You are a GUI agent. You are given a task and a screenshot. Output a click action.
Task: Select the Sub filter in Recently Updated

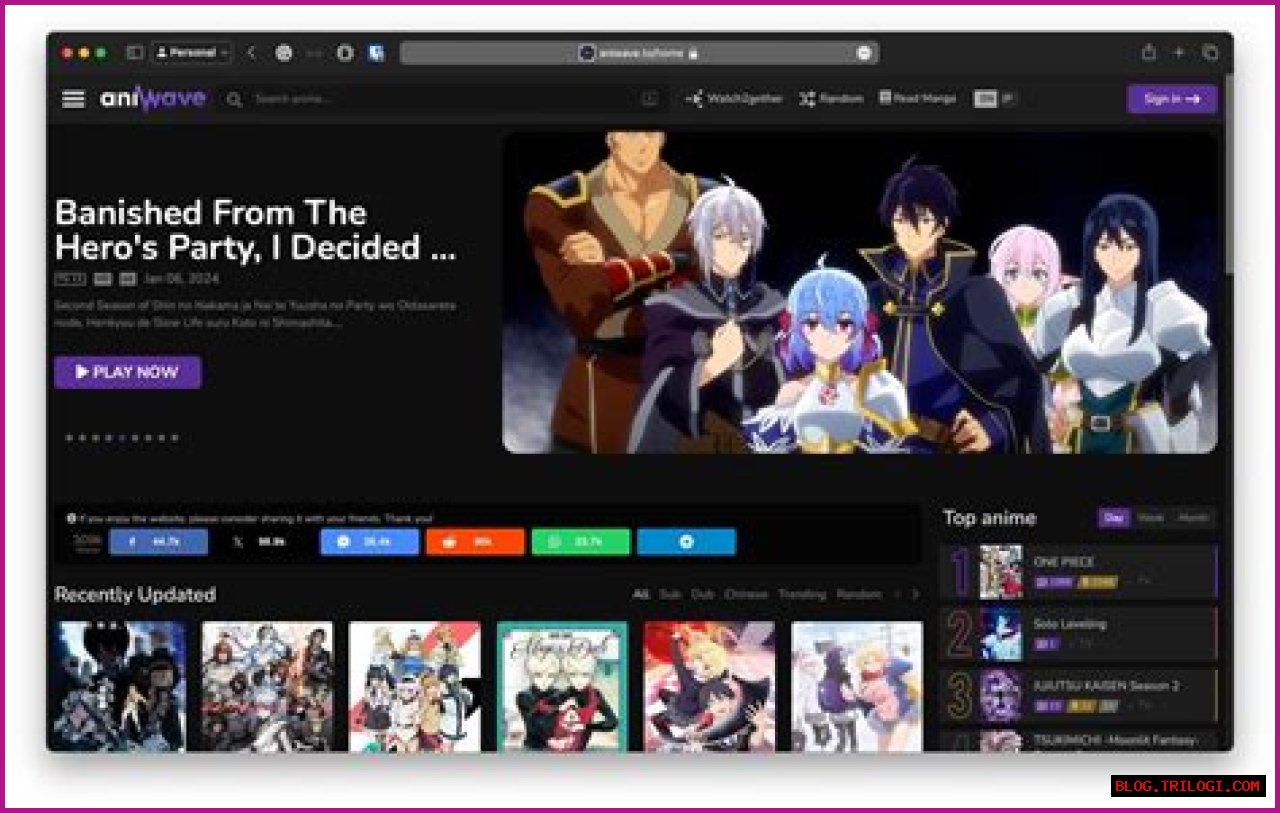(x=669, y=594)
